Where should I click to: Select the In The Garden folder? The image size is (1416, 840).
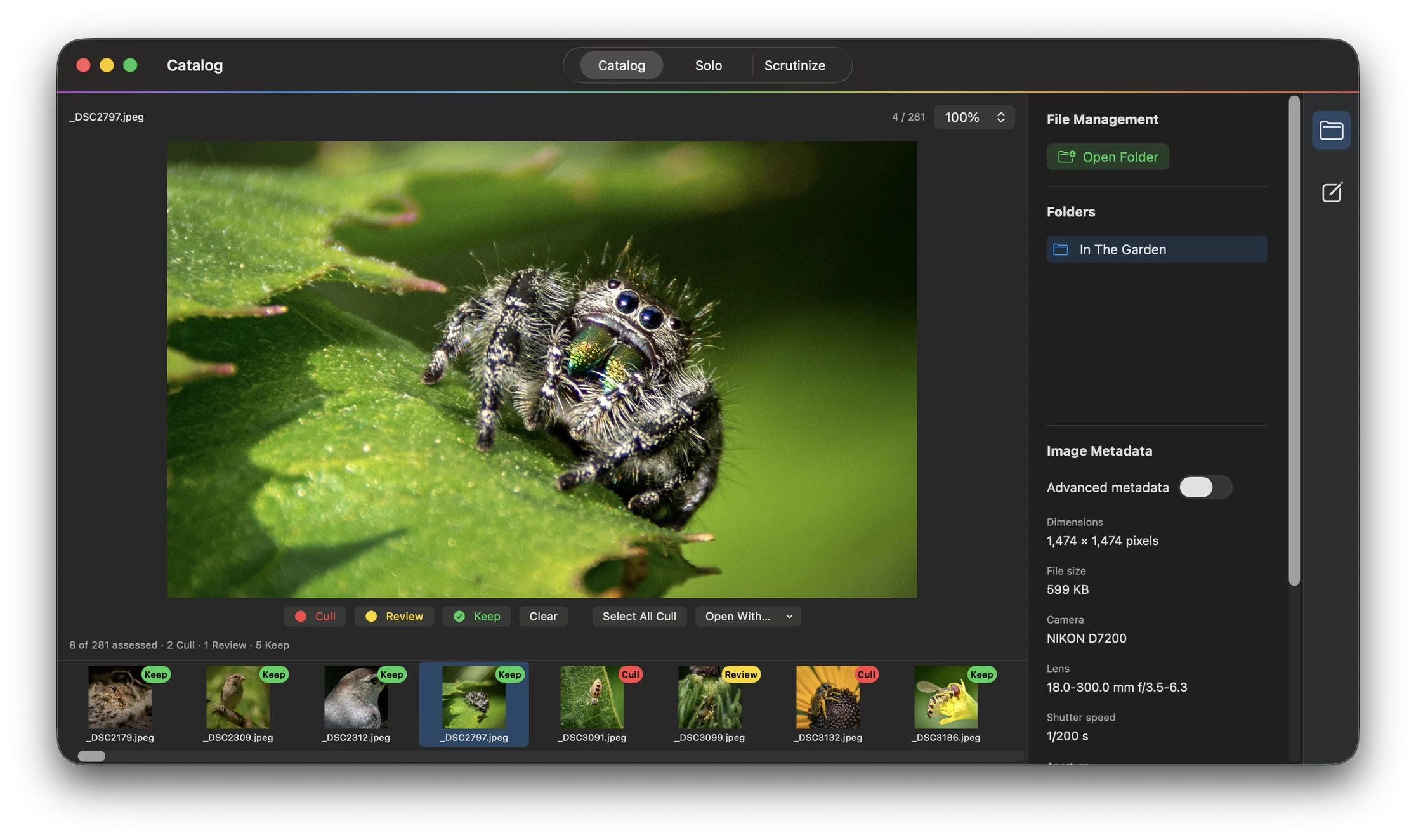click(1157, 249)
